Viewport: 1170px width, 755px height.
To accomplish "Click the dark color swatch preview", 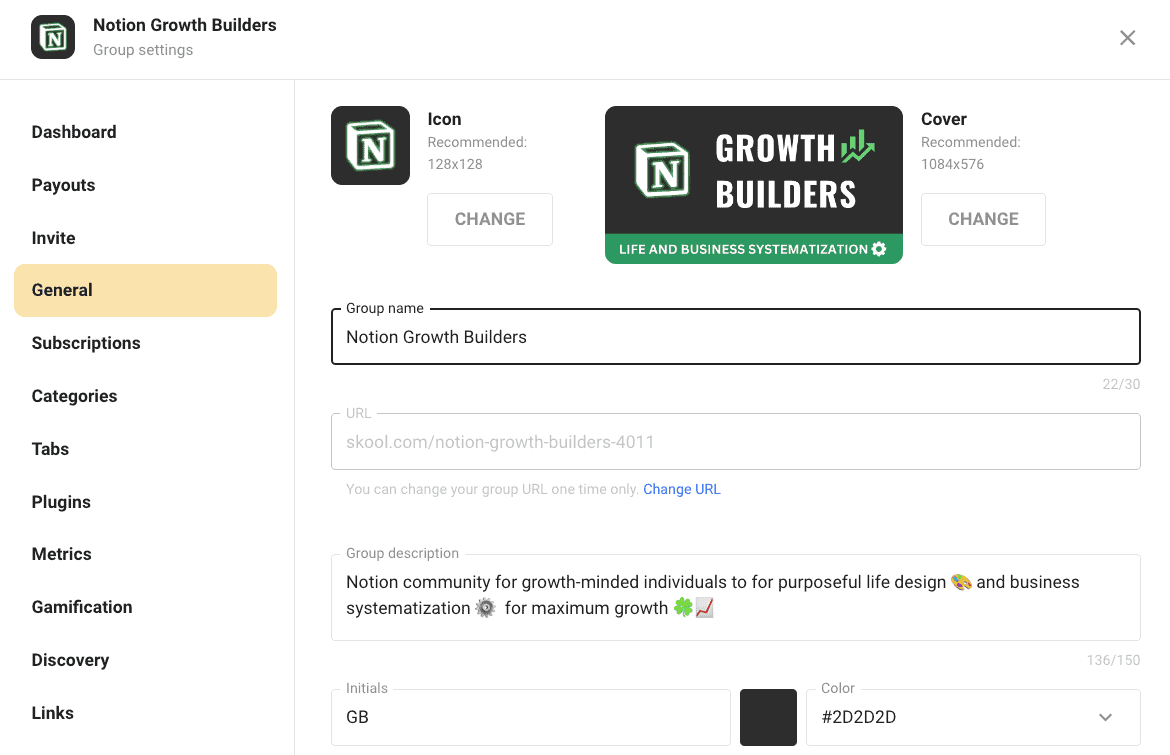I will tap(768, 718).
